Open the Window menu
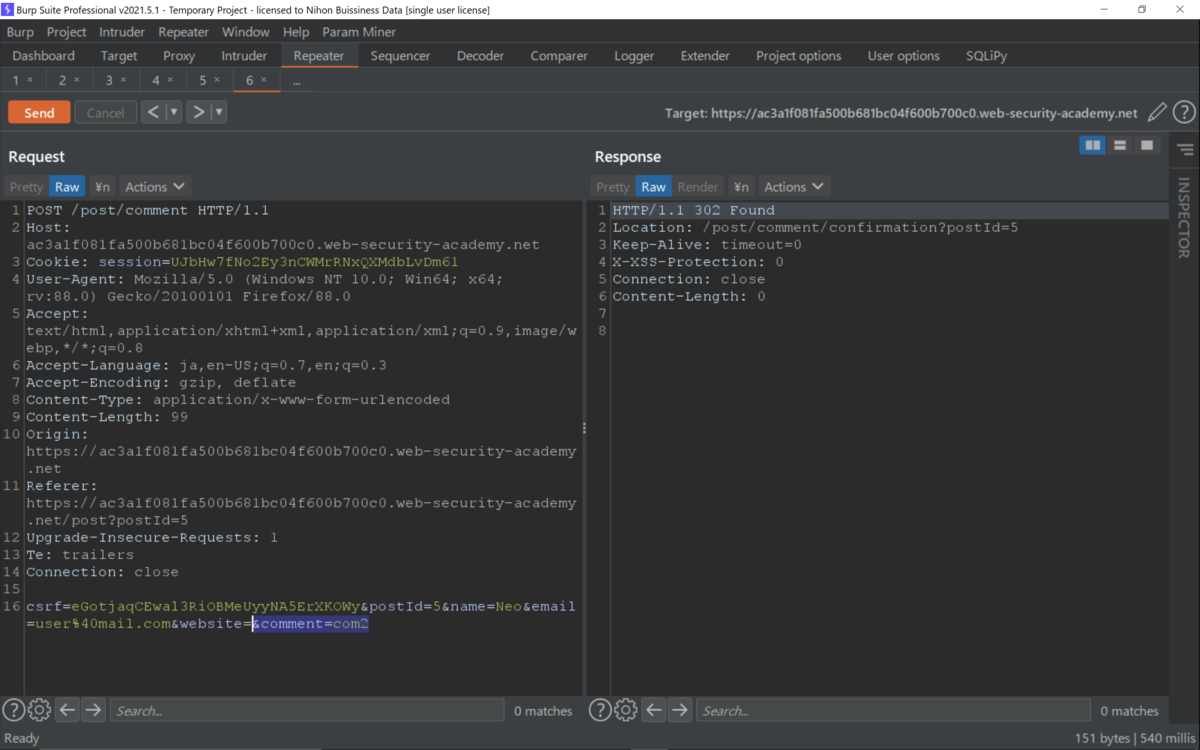The image size is (1200, 750). pos(245,32)
